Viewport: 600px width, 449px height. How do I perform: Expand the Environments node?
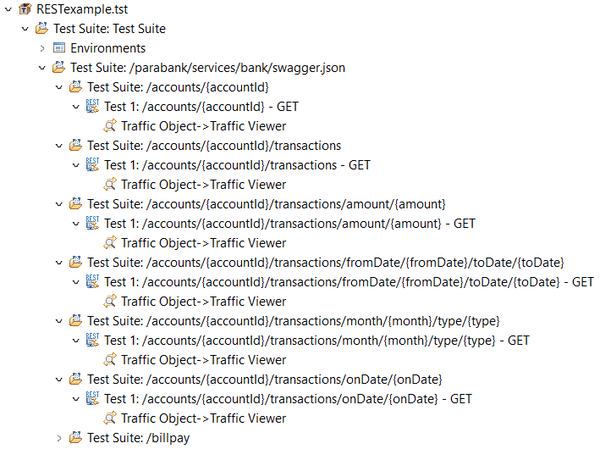[x=42, y=48]
